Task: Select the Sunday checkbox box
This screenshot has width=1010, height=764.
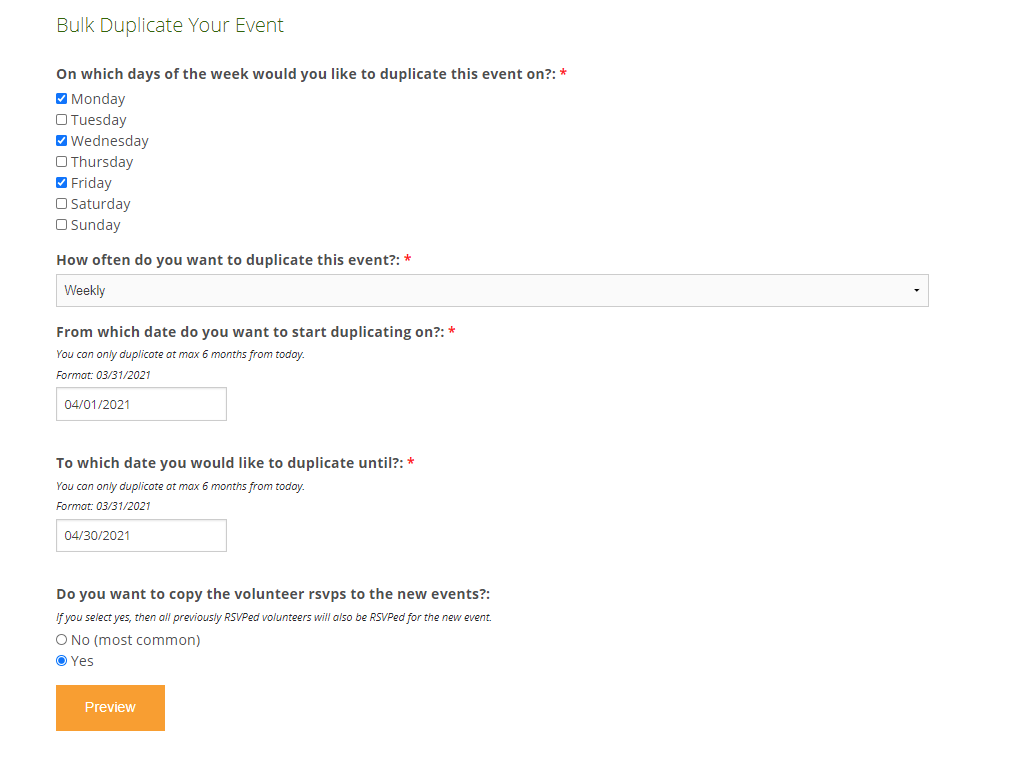Action: (x=62, y=225)
